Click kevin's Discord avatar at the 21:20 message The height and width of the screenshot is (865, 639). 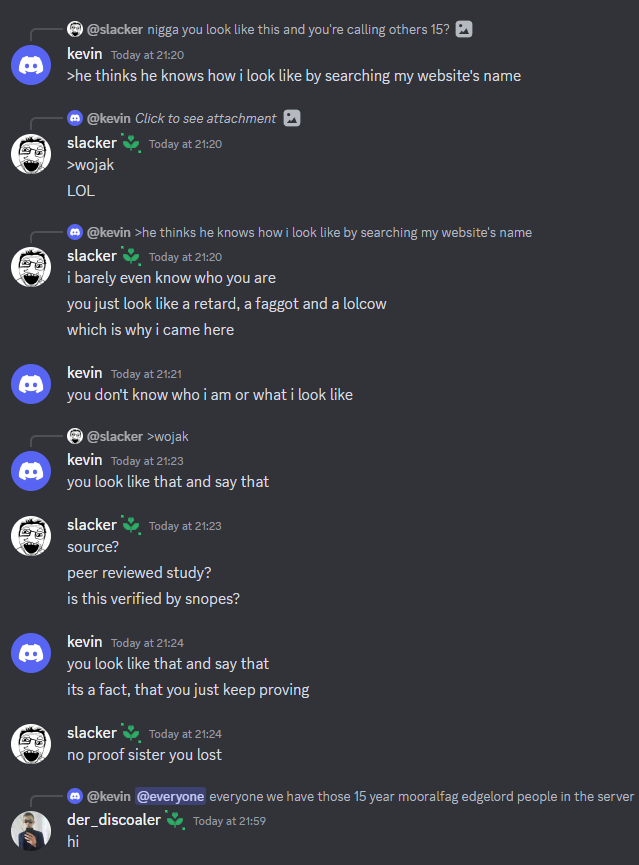click(31, 65)
